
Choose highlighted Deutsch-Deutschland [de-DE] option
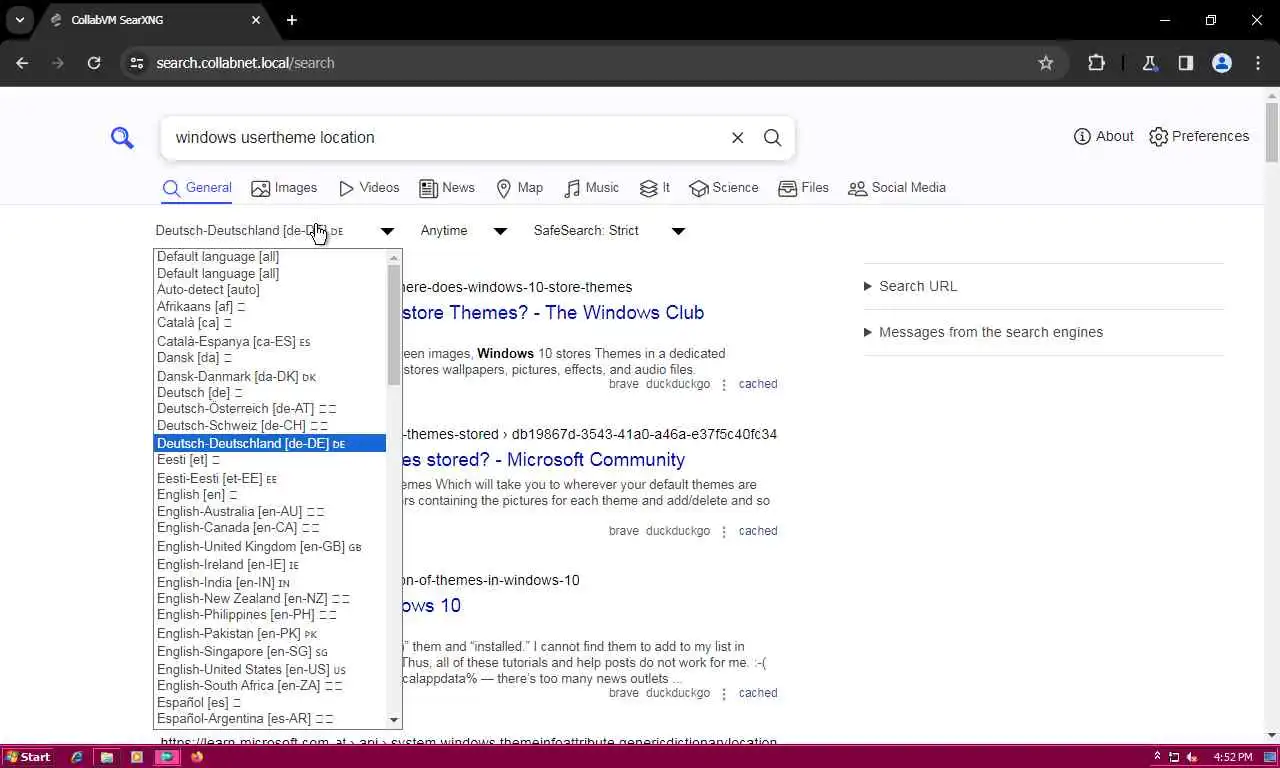270,443
